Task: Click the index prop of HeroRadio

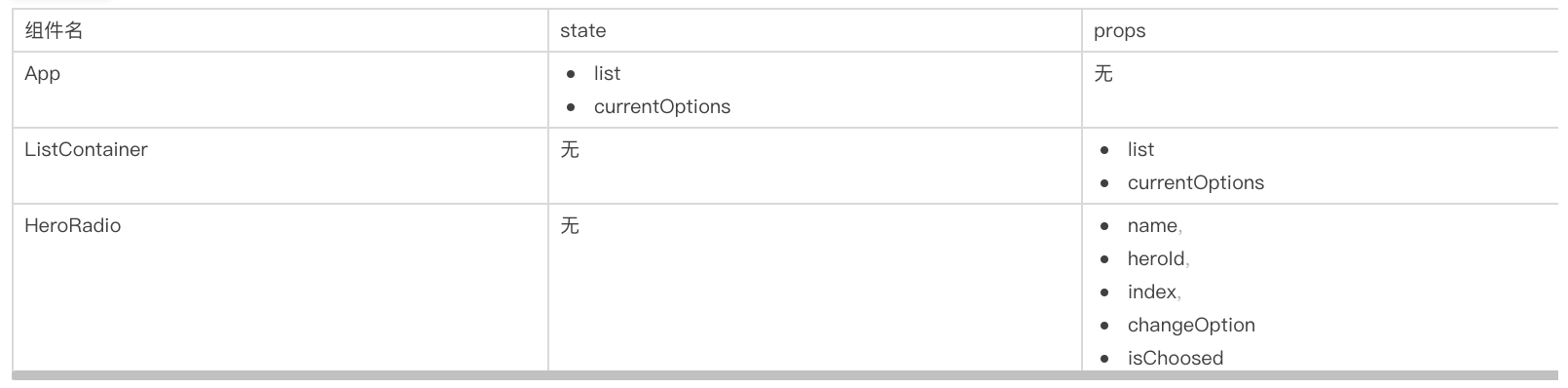Action: tap(1152, 291)
